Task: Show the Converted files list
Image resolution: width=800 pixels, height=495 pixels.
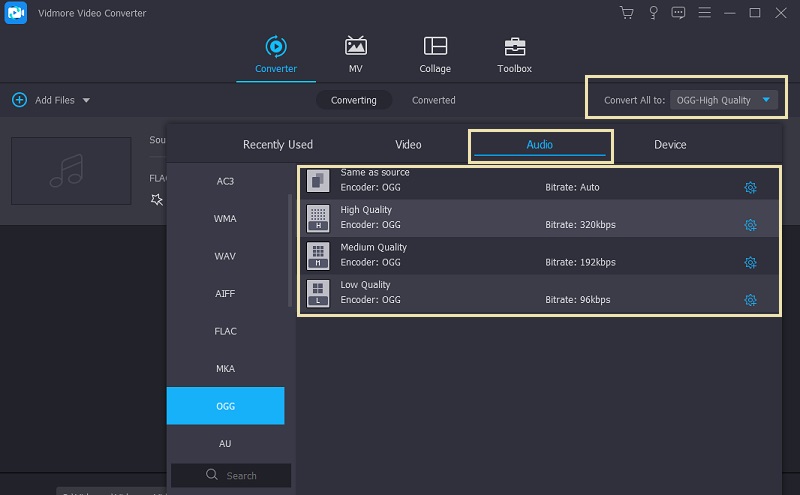Action: click(433, 100)
